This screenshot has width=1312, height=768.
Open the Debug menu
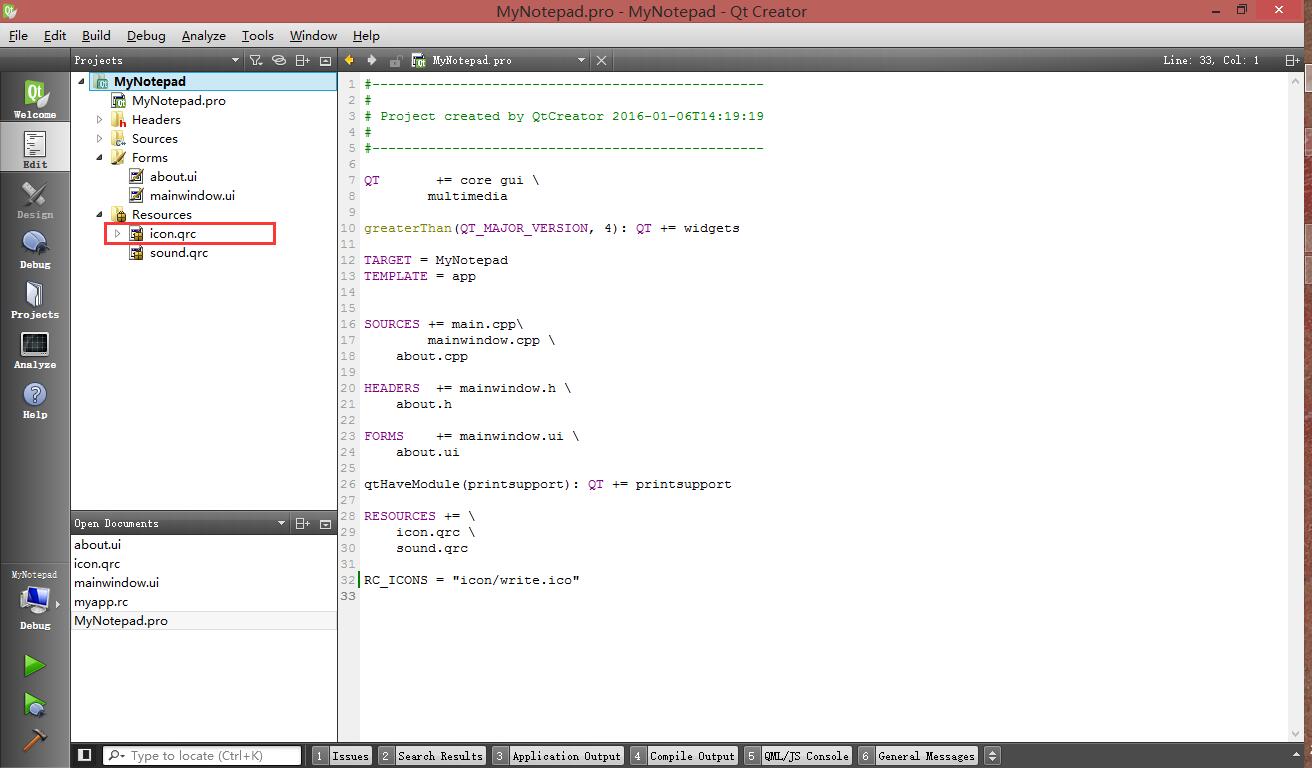pos(146,35)
